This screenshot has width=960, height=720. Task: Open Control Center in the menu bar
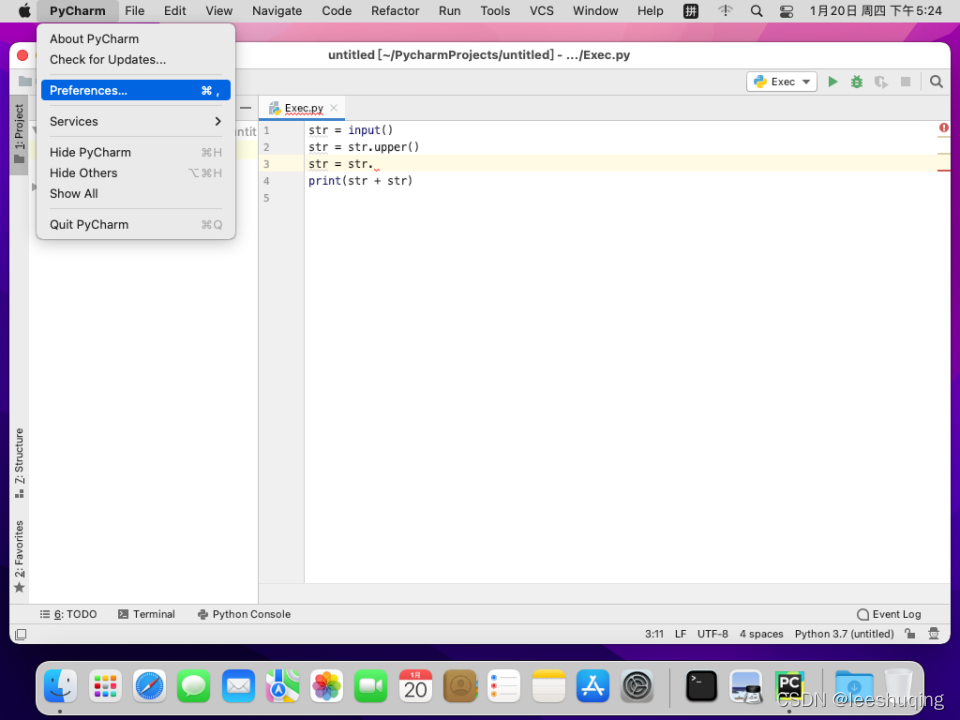(x=786, y=10)
